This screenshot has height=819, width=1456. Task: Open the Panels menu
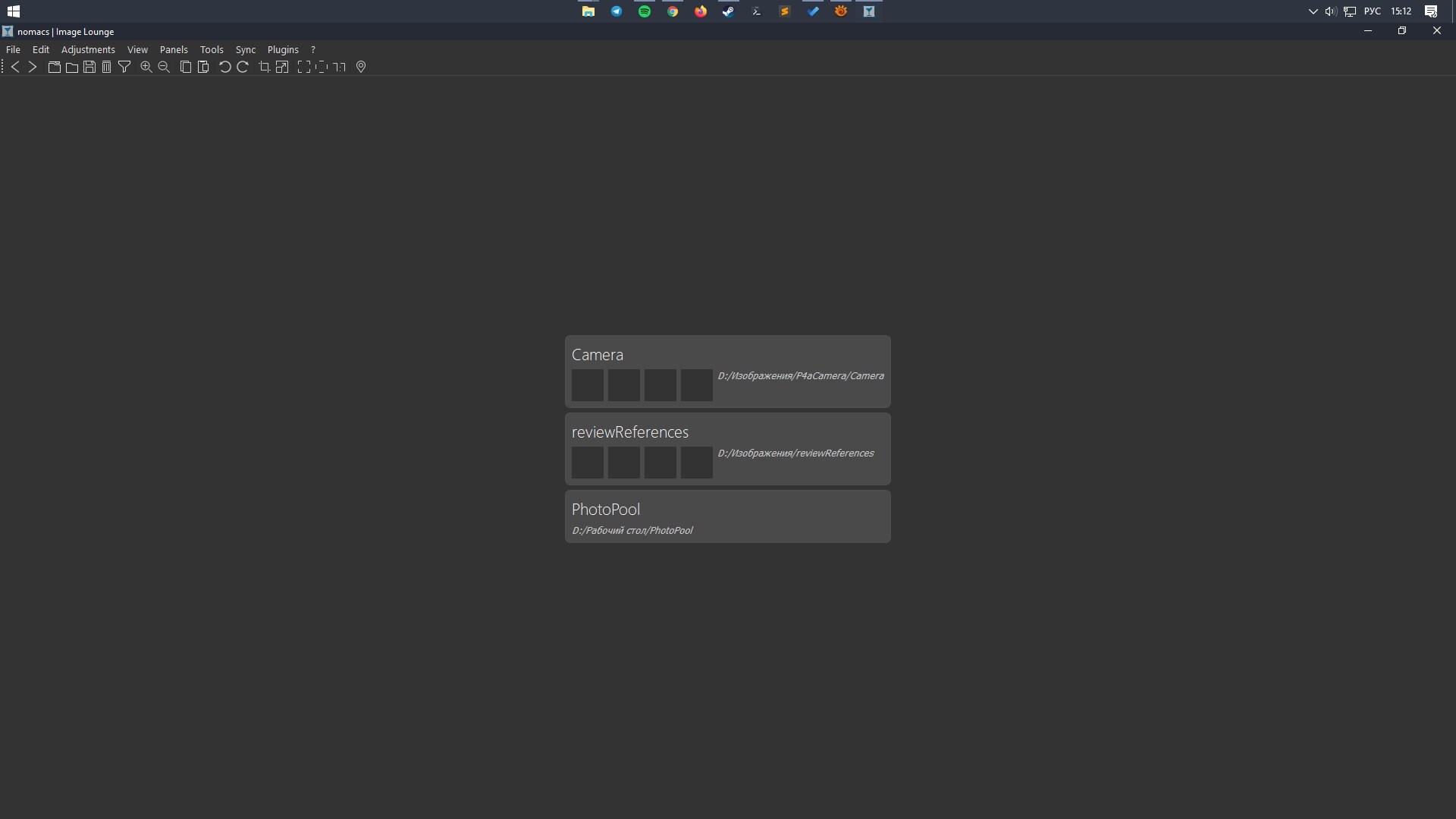pyautogui.click(x=174, y=49)
